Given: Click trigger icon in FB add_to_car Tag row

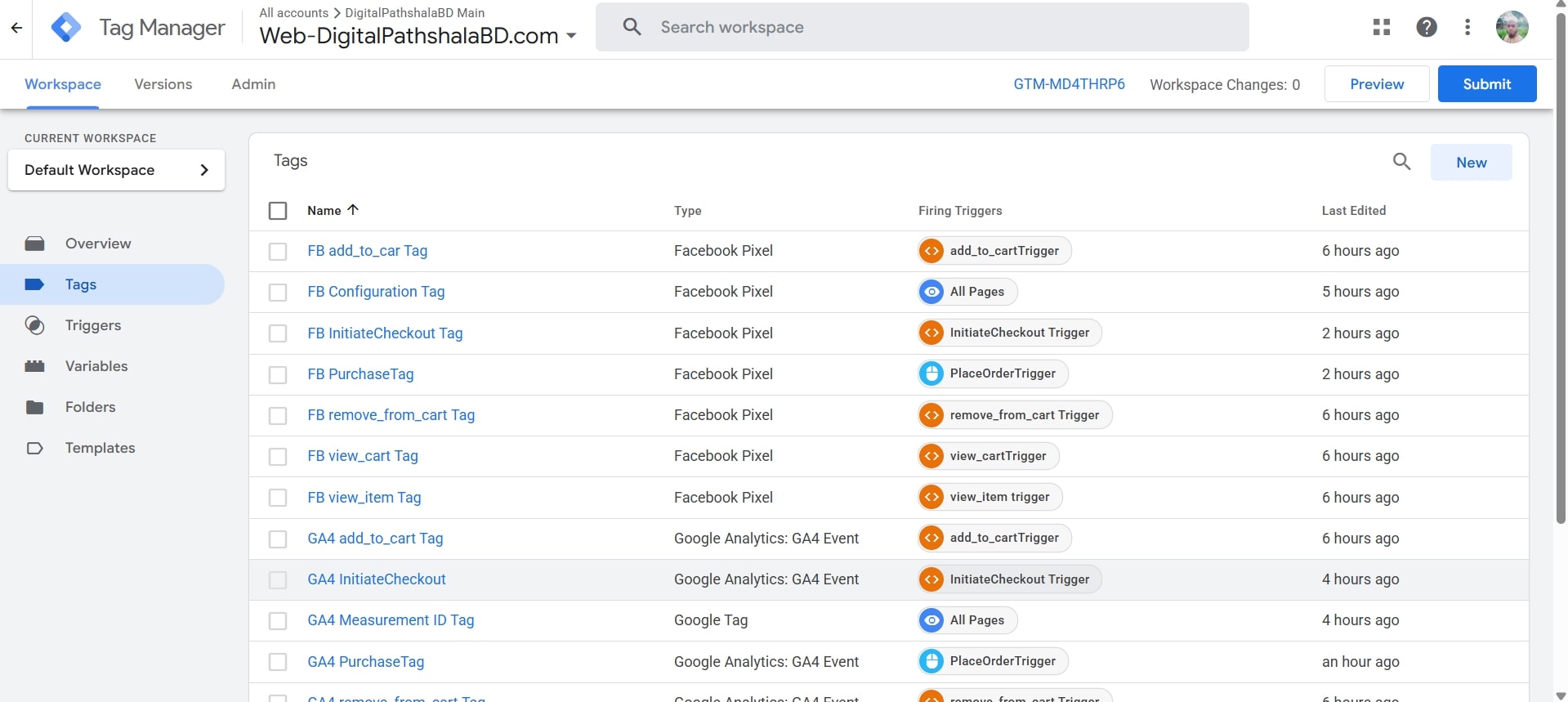Looking at the screenshot, I should point(931,251).
